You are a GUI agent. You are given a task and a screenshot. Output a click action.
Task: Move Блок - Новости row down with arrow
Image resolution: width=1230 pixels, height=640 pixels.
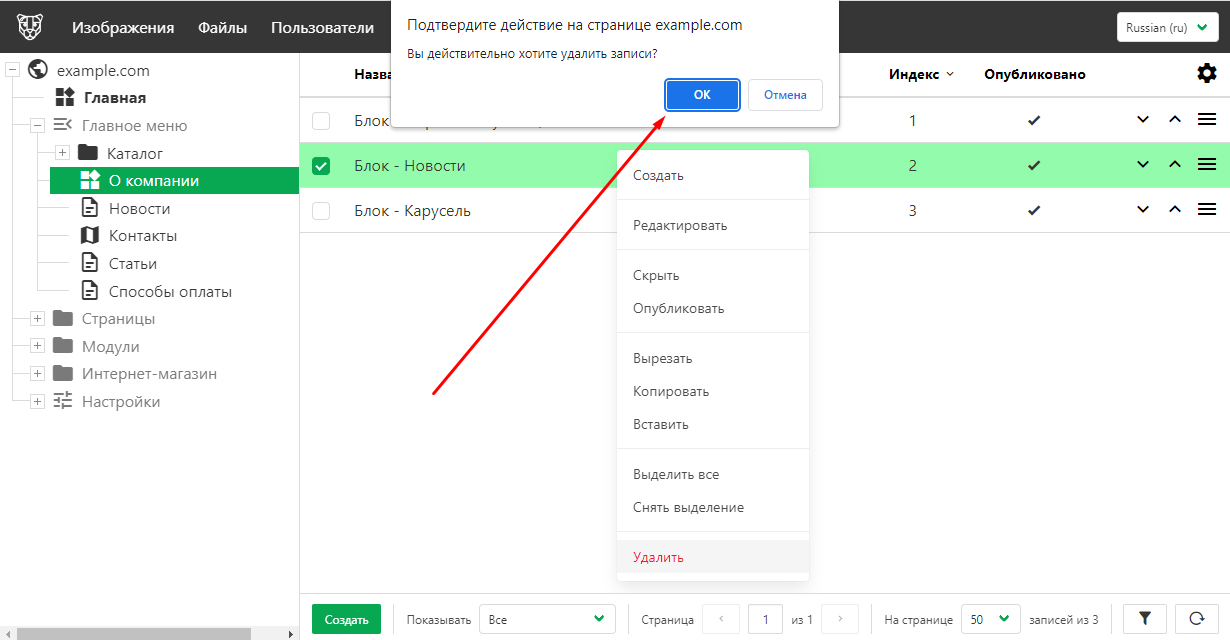1143,165
